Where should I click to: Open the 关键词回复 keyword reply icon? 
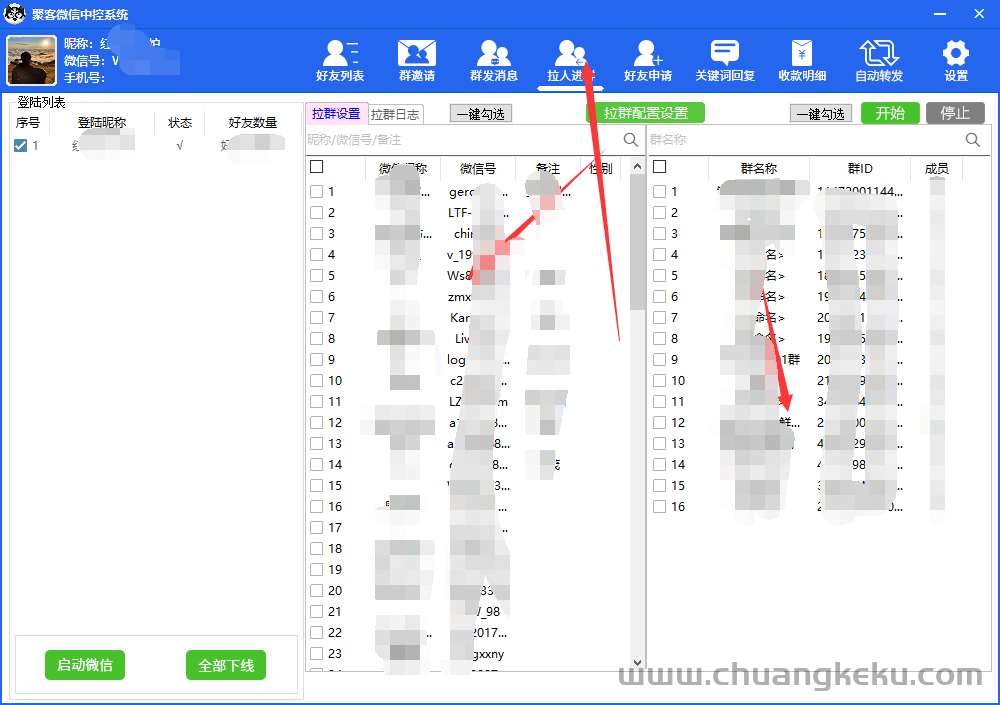[724, 61]
